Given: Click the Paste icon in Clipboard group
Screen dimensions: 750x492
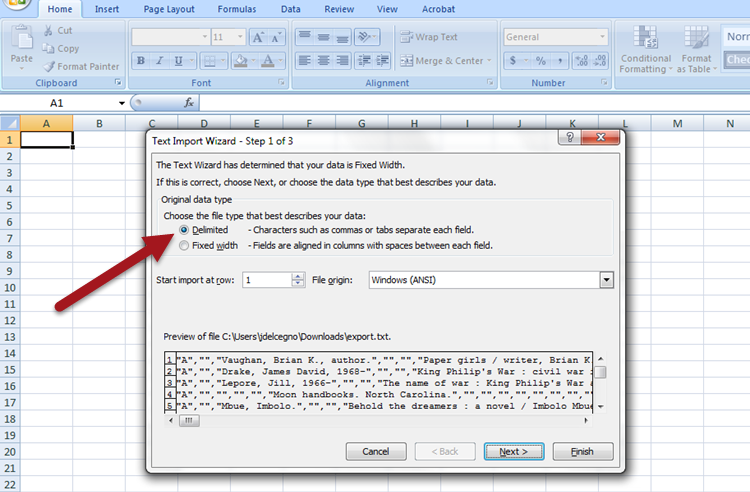Looking at the screenshot, I should pyautogui.click(x=22, y=37).
